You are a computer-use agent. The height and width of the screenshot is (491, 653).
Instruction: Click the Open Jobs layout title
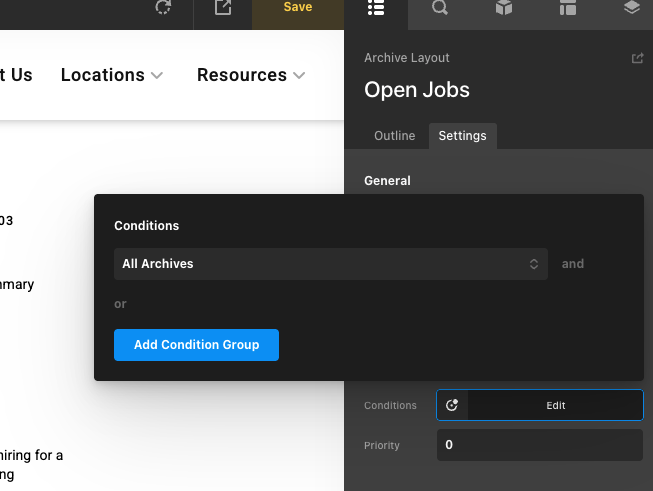coord(417,90)
